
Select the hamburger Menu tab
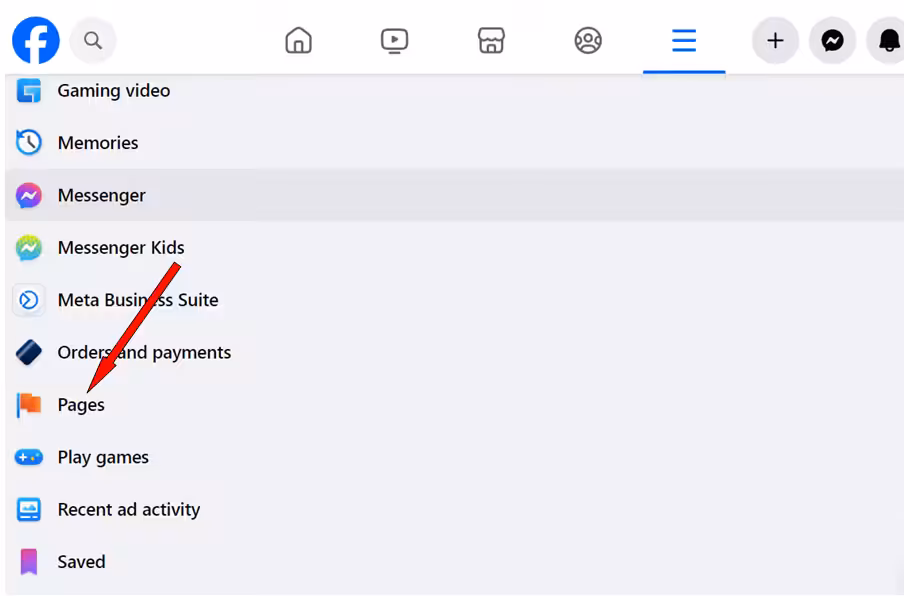(x=684, y=40)
